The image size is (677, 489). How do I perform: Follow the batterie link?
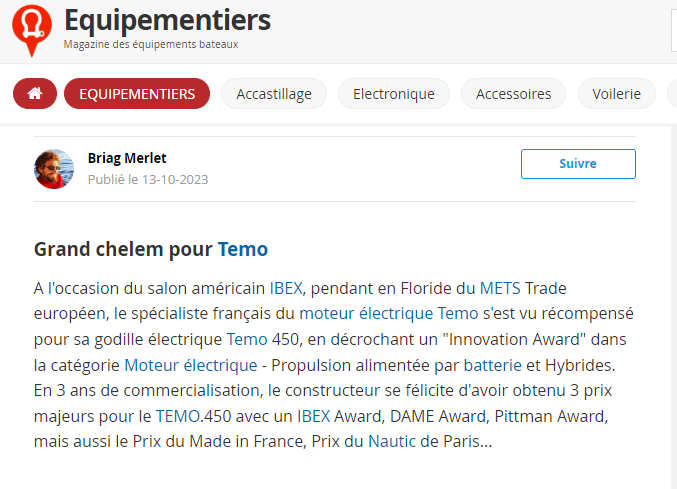click(x=493, y=363)
